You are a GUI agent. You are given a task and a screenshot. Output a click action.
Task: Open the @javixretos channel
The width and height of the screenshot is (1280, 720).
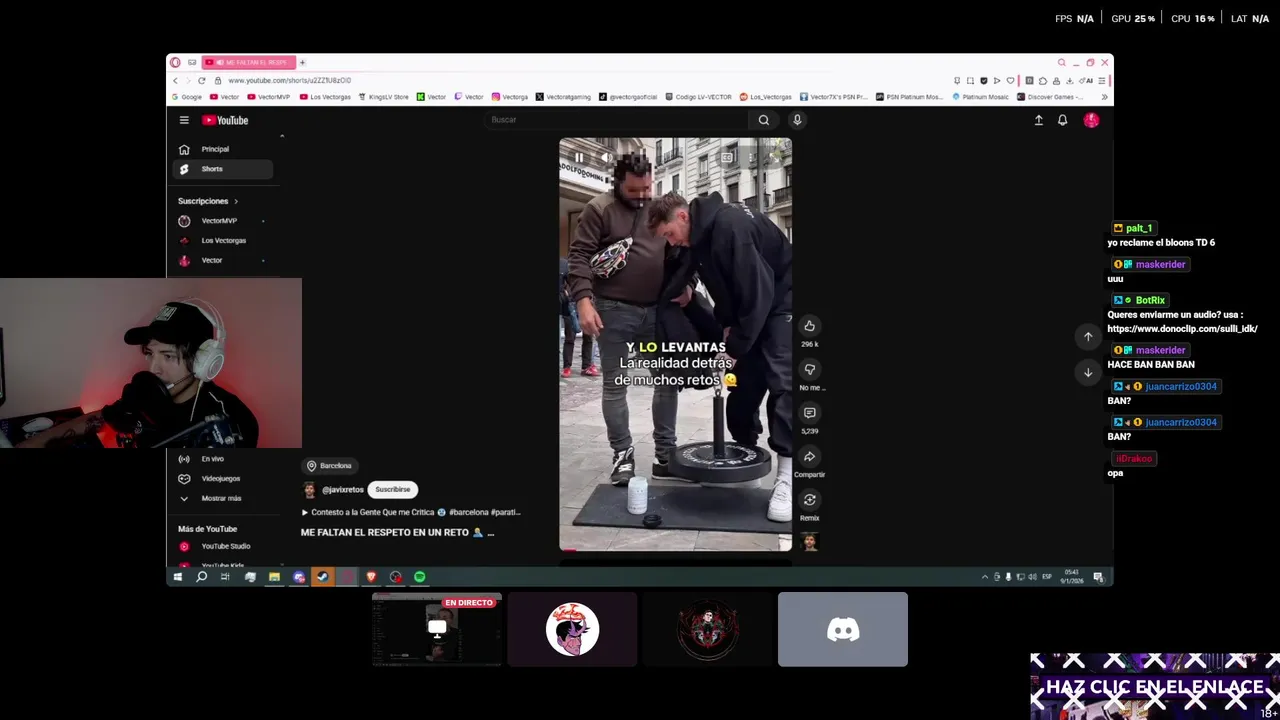click(342, 490)
